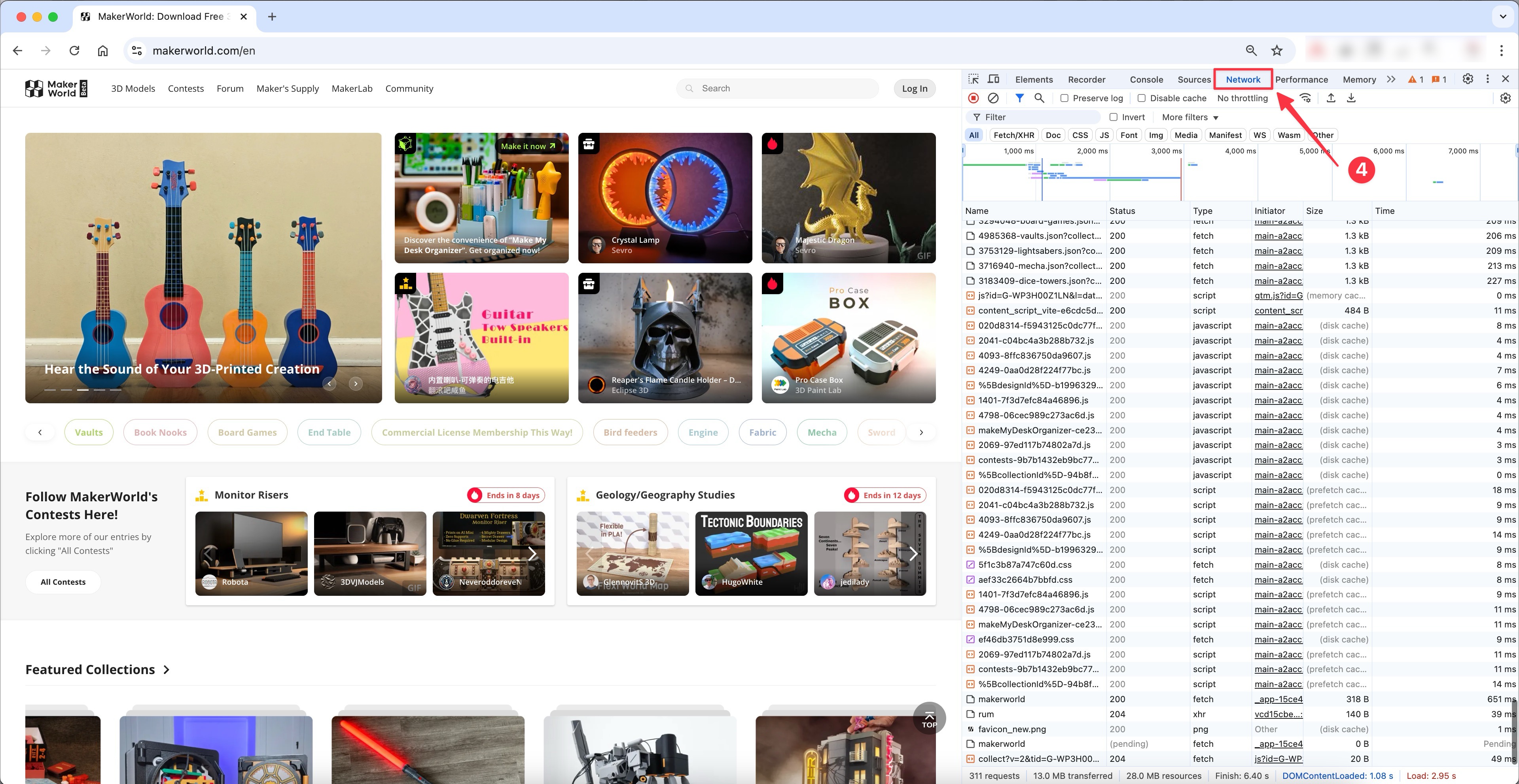Click the search icon in Network panel
Image resolution: width=1519 pixels, height=784 pixels.
1038,98
